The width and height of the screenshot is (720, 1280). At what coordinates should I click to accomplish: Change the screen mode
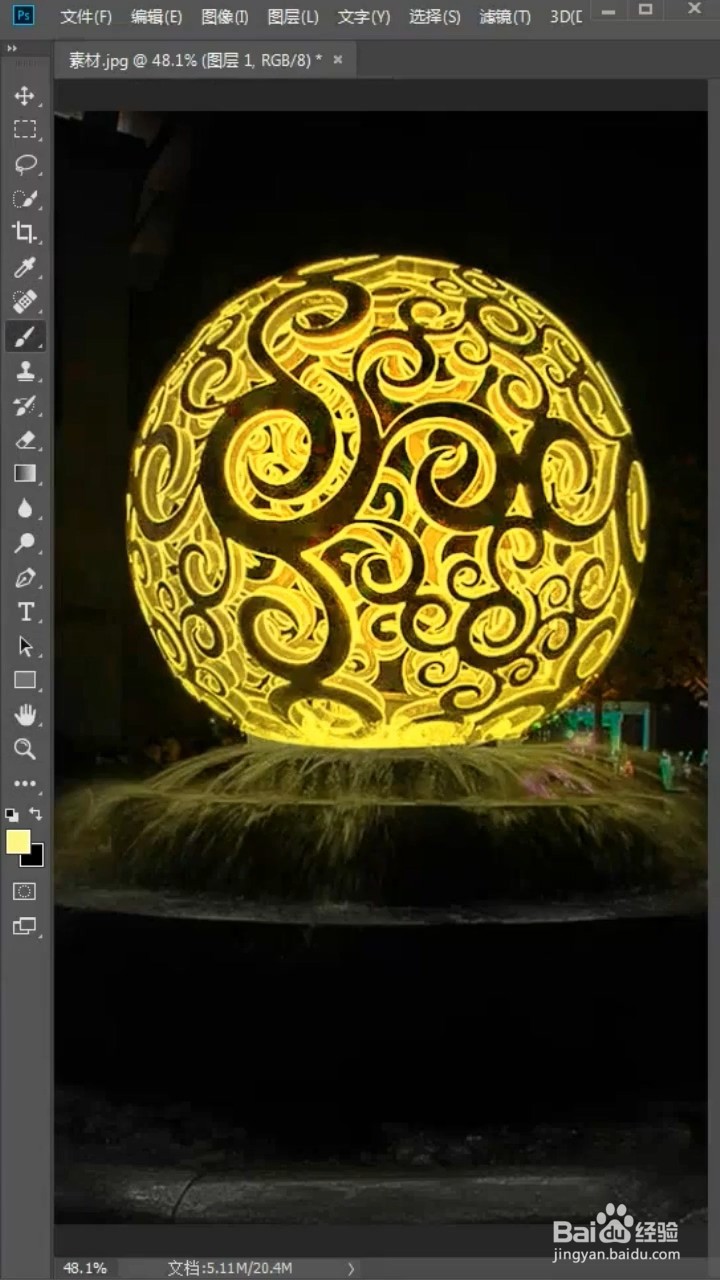tap(25, 926)
